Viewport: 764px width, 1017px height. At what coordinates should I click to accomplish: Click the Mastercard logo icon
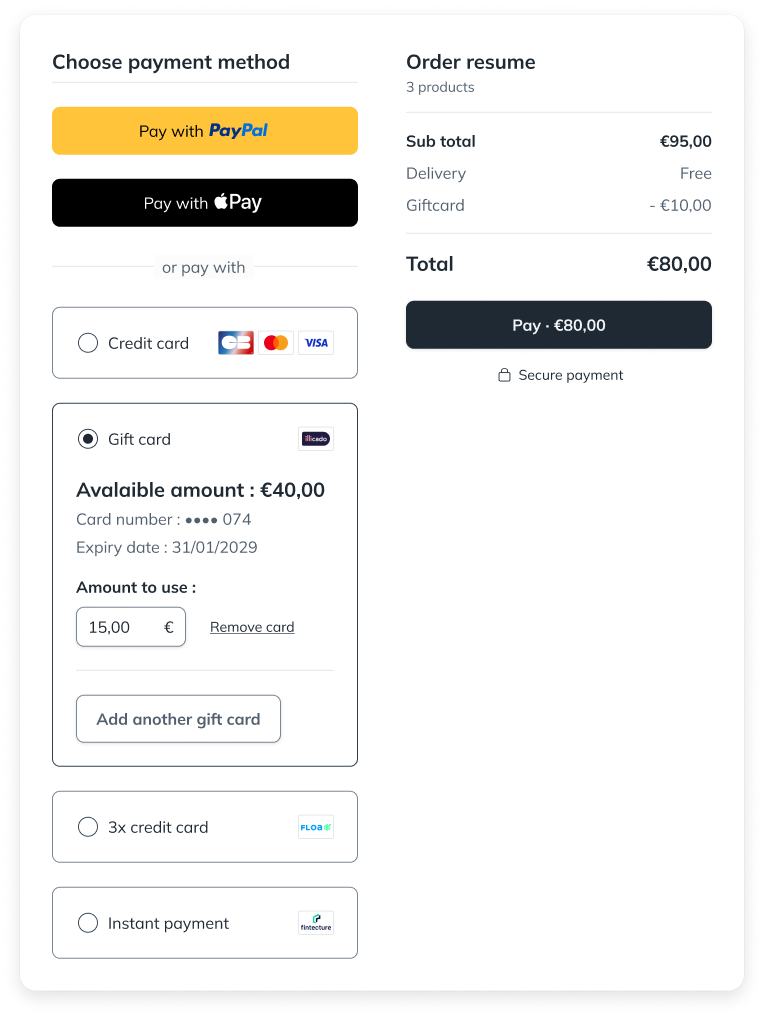(276, 343)
